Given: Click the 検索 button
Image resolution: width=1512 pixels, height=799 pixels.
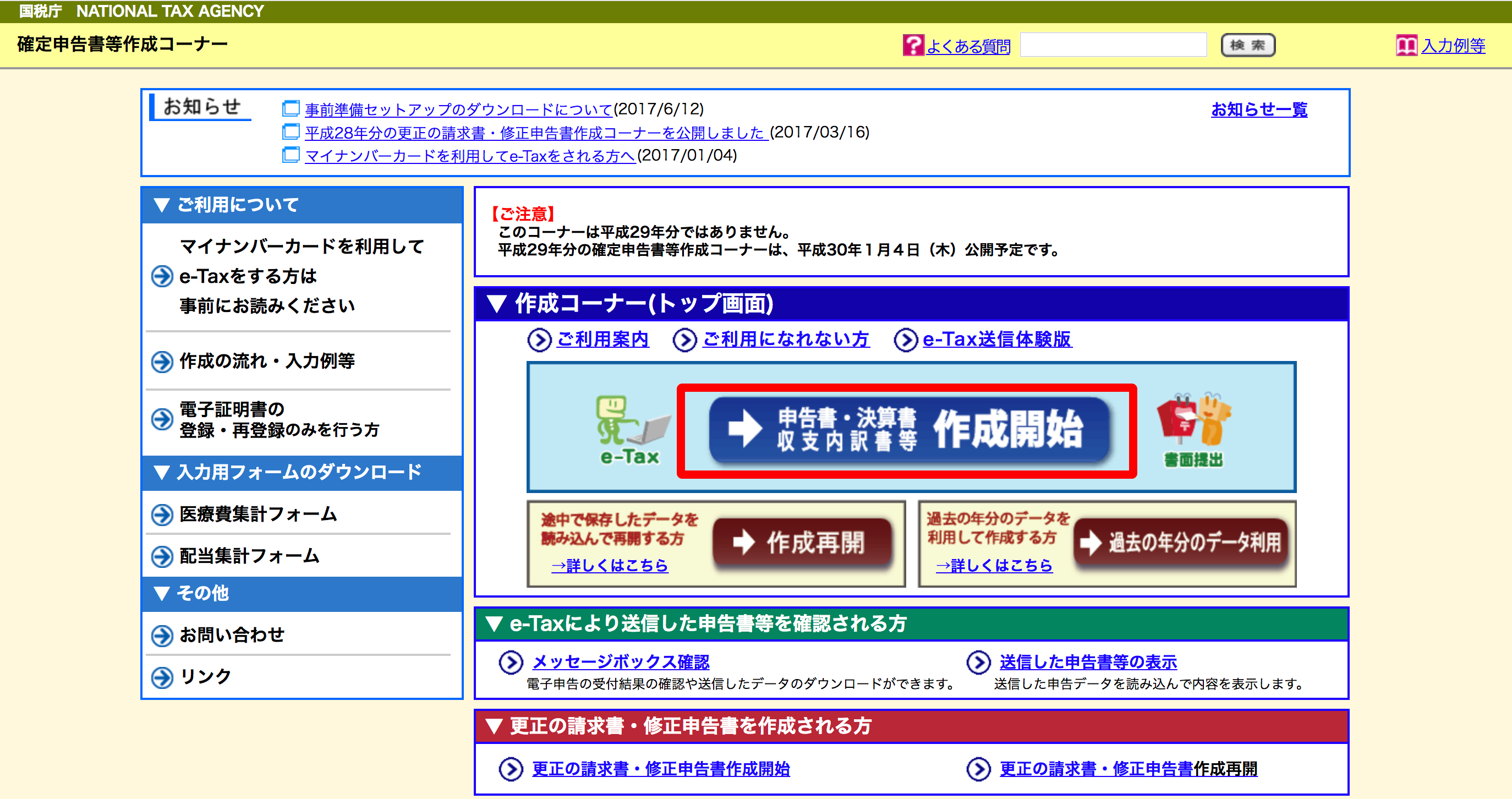Looking at the screenshot, I should pyautogui.click(x=1248, y=45).
